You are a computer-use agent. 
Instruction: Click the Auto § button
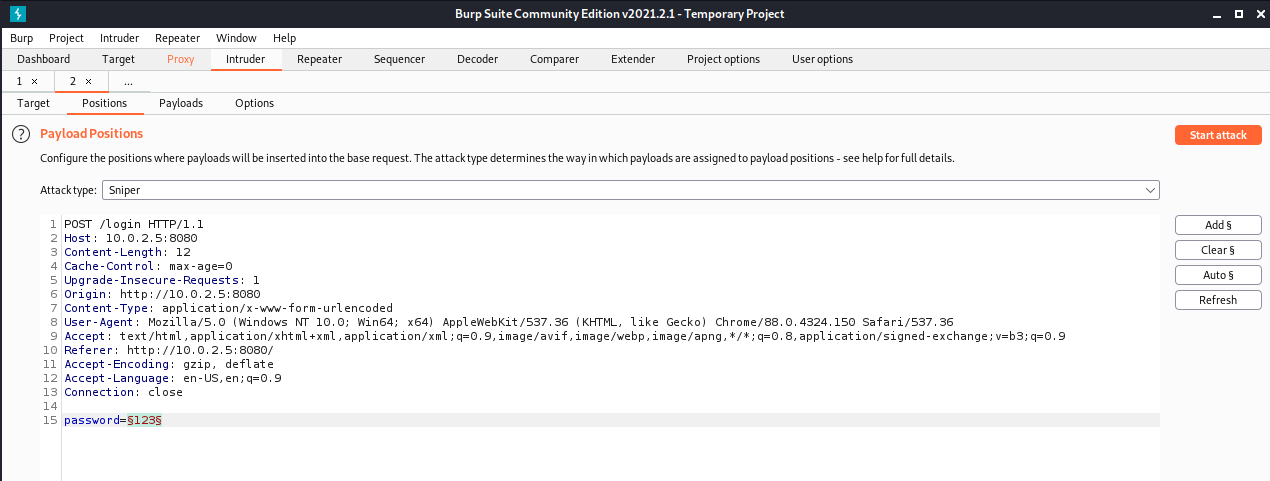1218,275
